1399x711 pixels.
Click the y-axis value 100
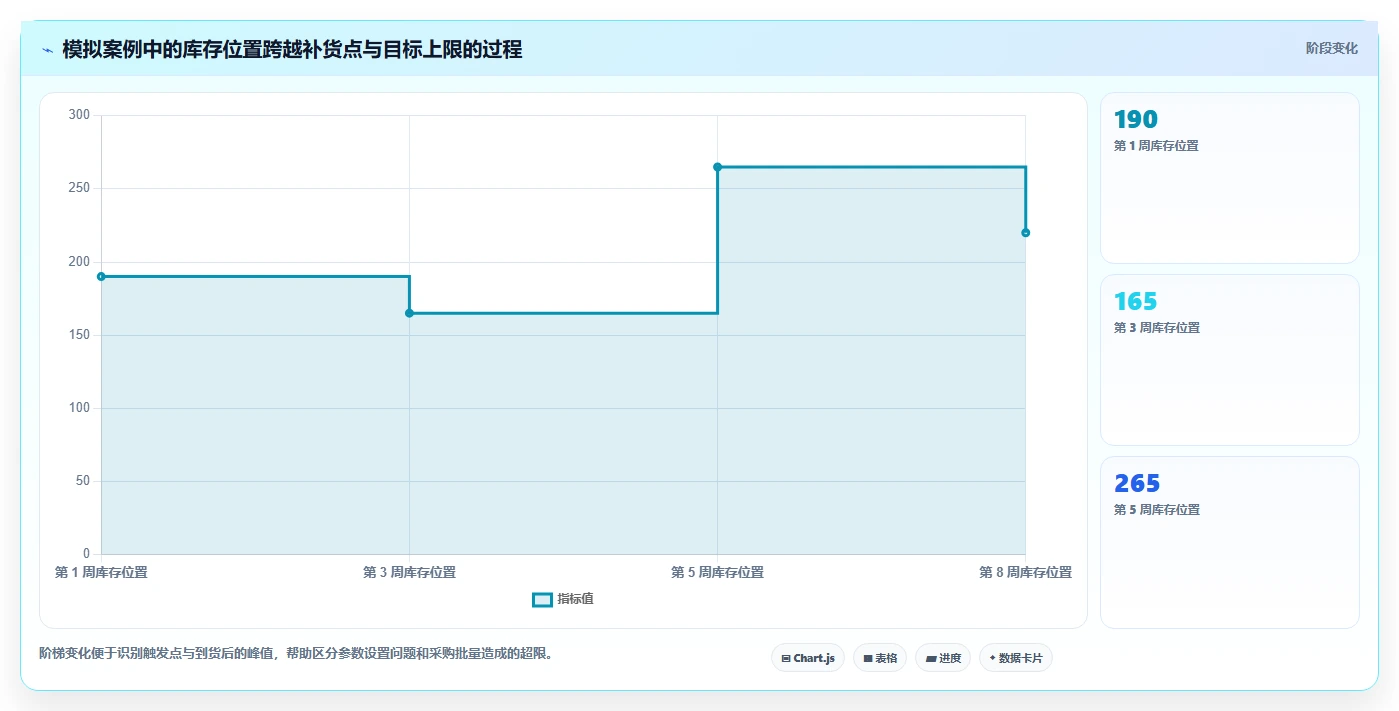(x=79, y=408)
